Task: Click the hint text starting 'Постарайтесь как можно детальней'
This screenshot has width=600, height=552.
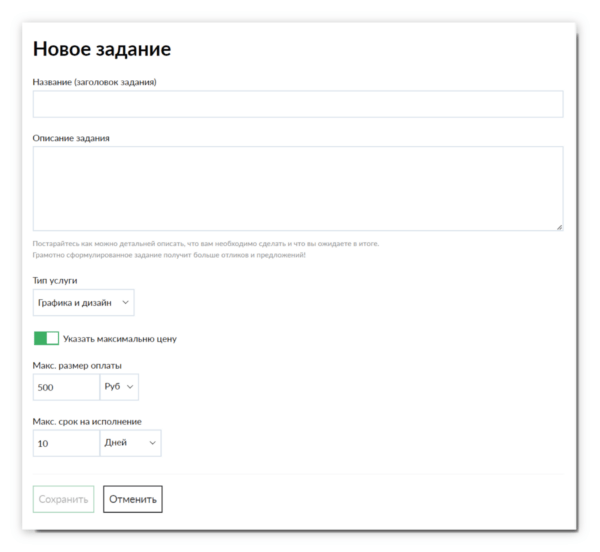Action: tap(206, 244)
